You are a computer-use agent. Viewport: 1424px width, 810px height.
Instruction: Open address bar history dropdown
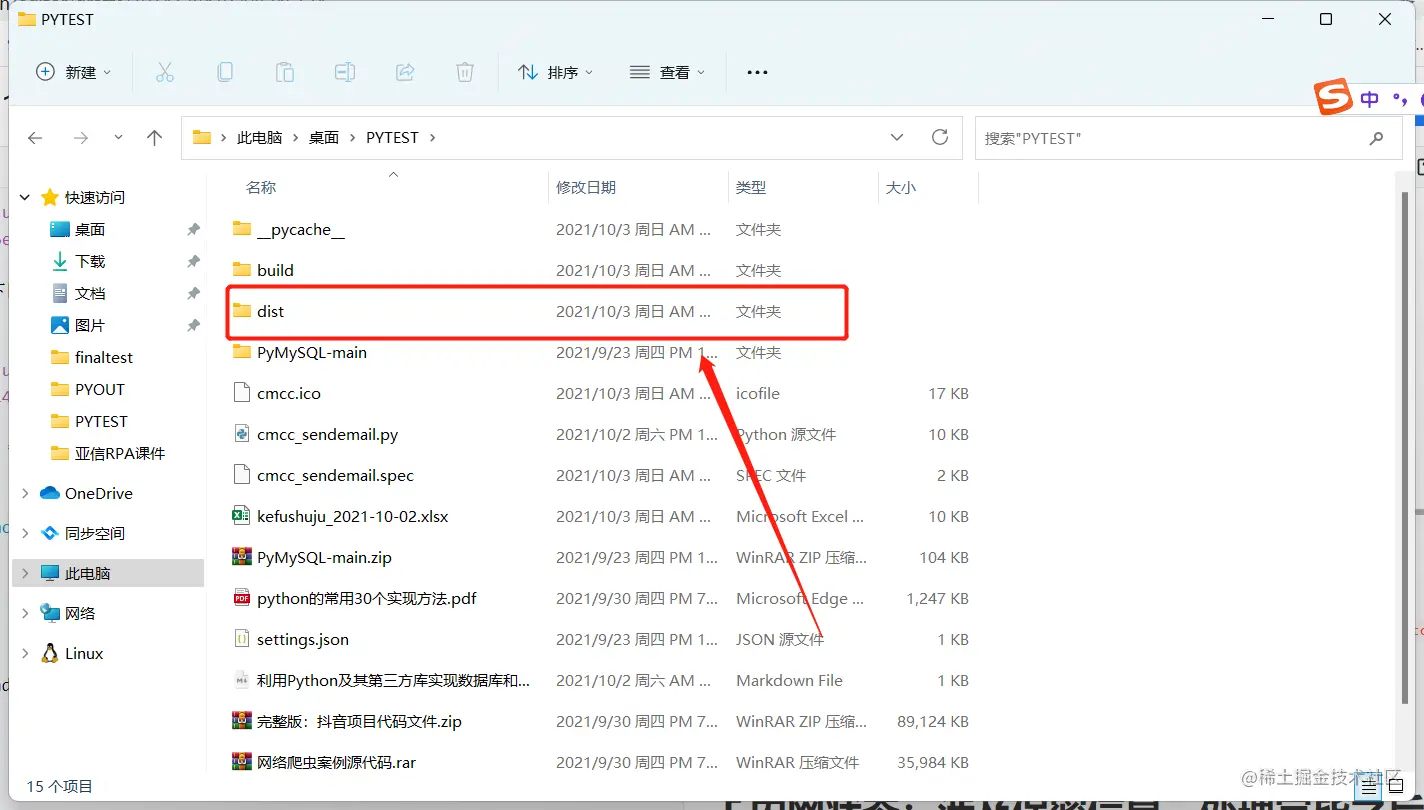pos(897,137)
